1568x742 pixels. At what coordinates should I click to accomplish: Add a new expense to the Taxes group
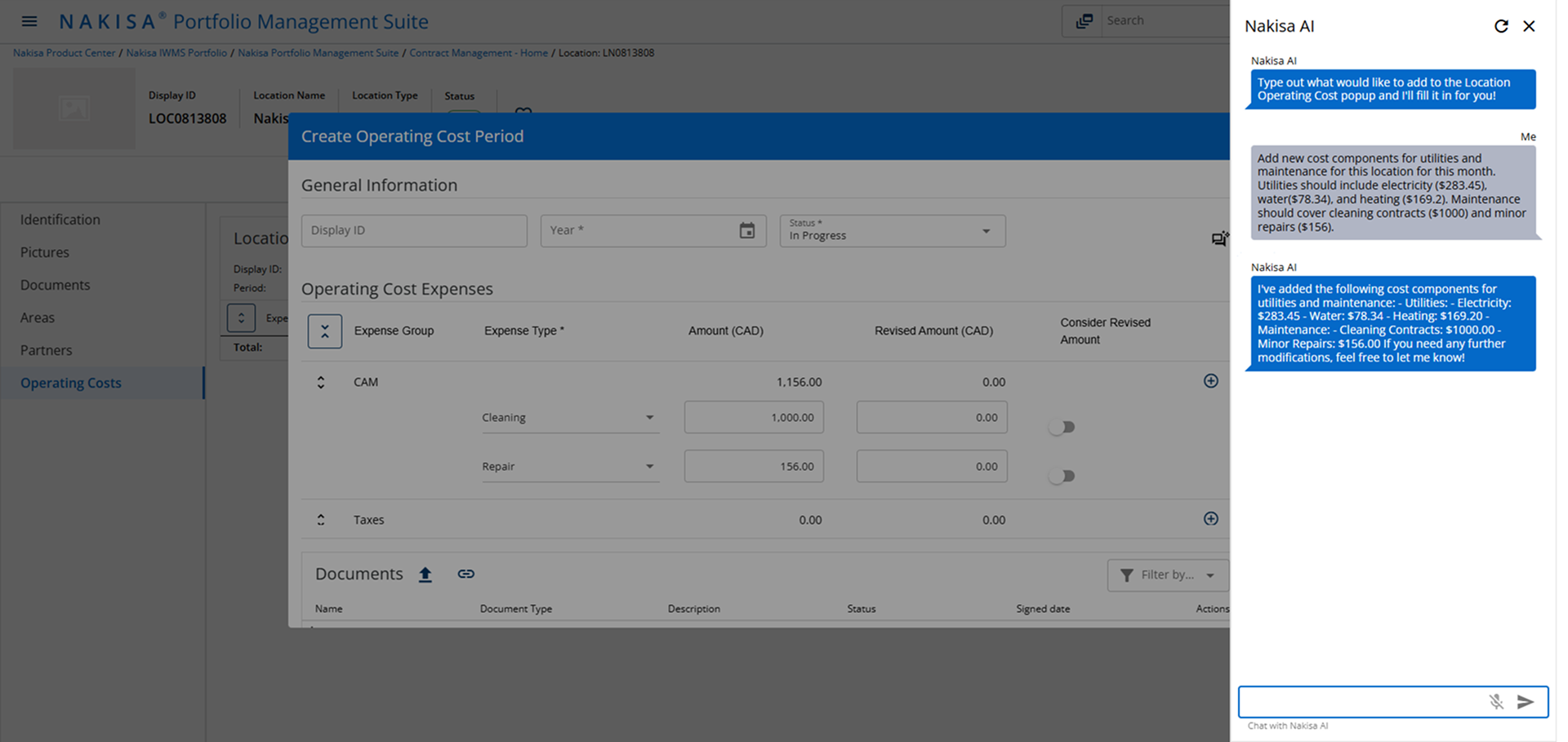[x=1210, y=518]
